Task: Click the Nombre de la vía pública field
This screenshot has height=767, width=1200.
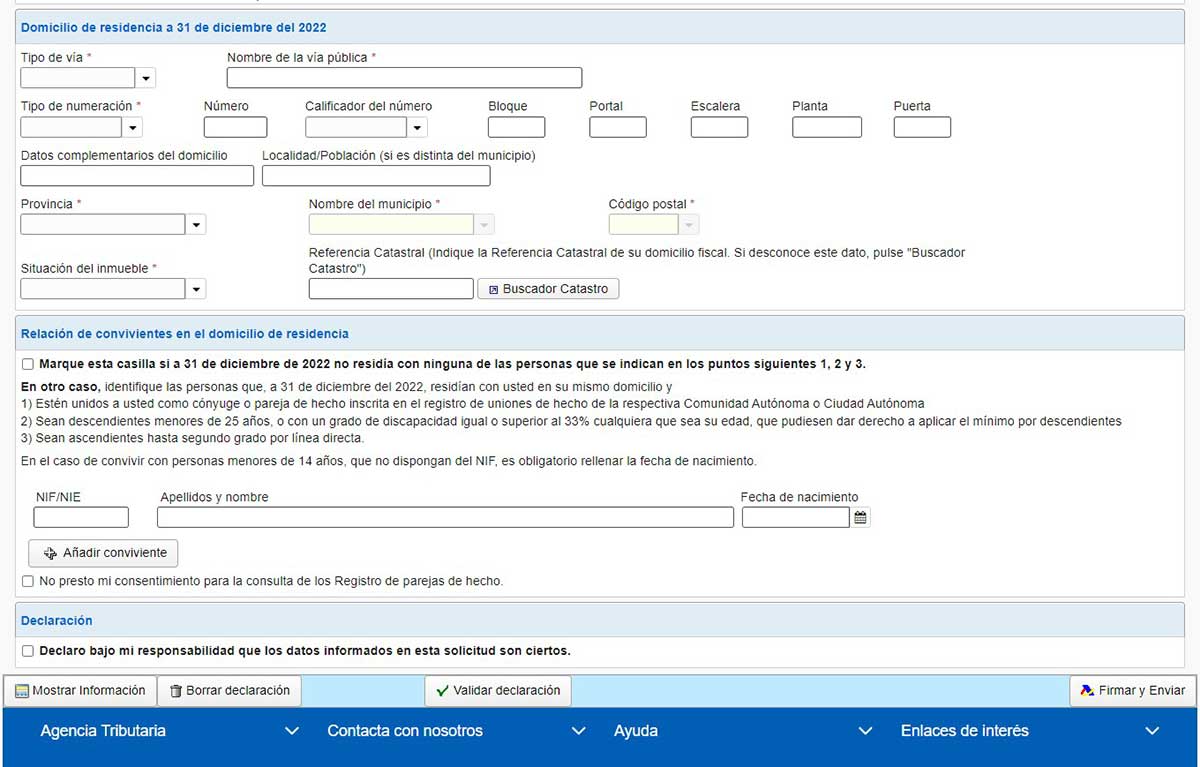Action: point(404,78)
